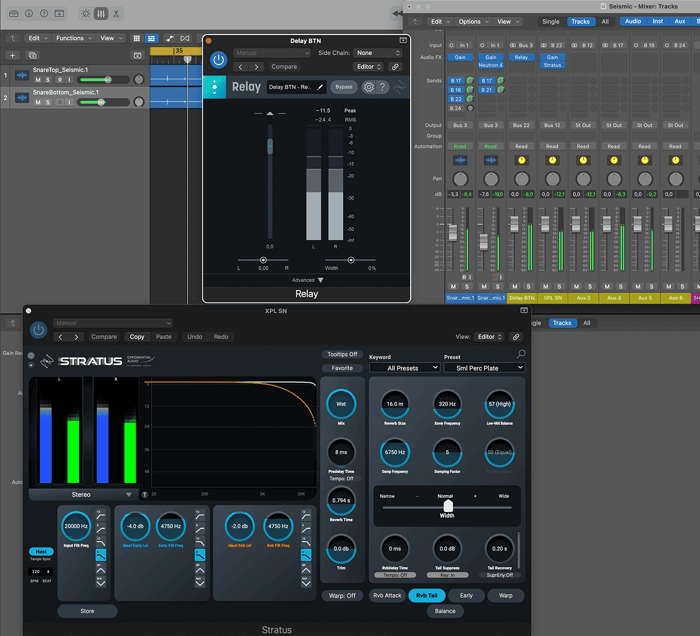Screen dimensions: 700x636
Task: Click the T icon below Stratus spectrum display
Action: (x=145, y=495)
